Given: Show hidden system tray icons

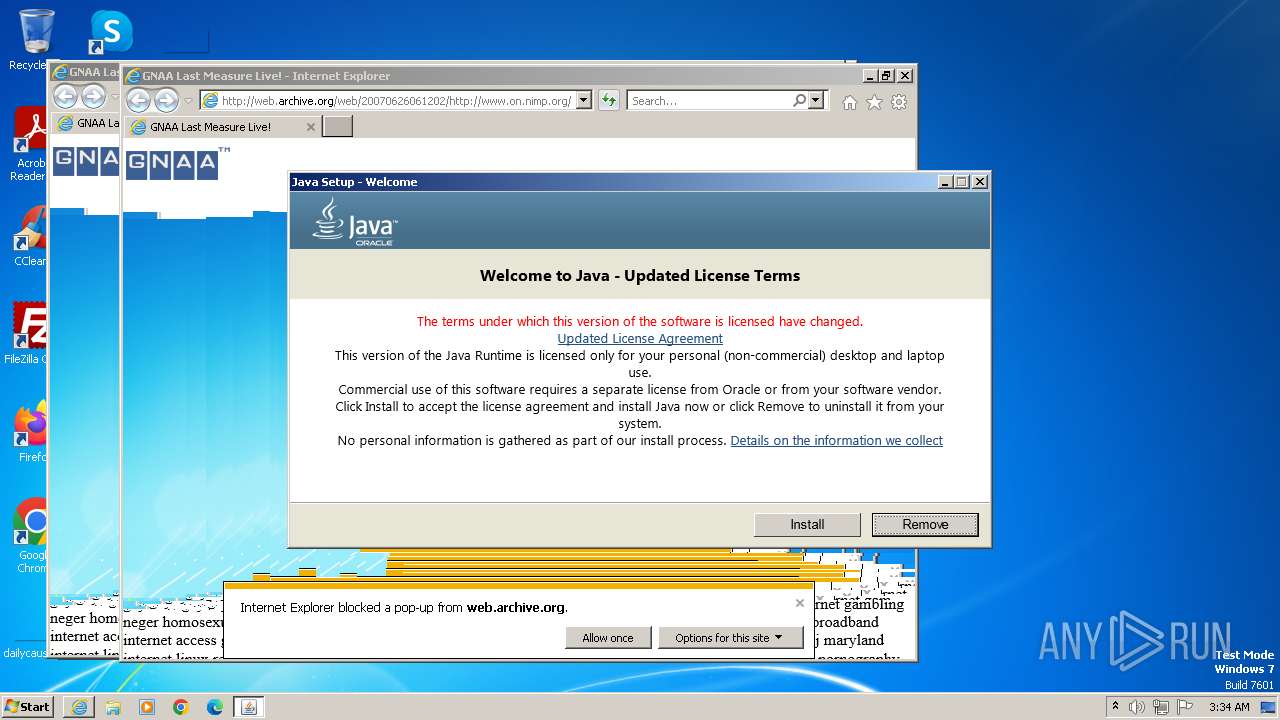Looking at the screenshot, I should click(1116, 707).
